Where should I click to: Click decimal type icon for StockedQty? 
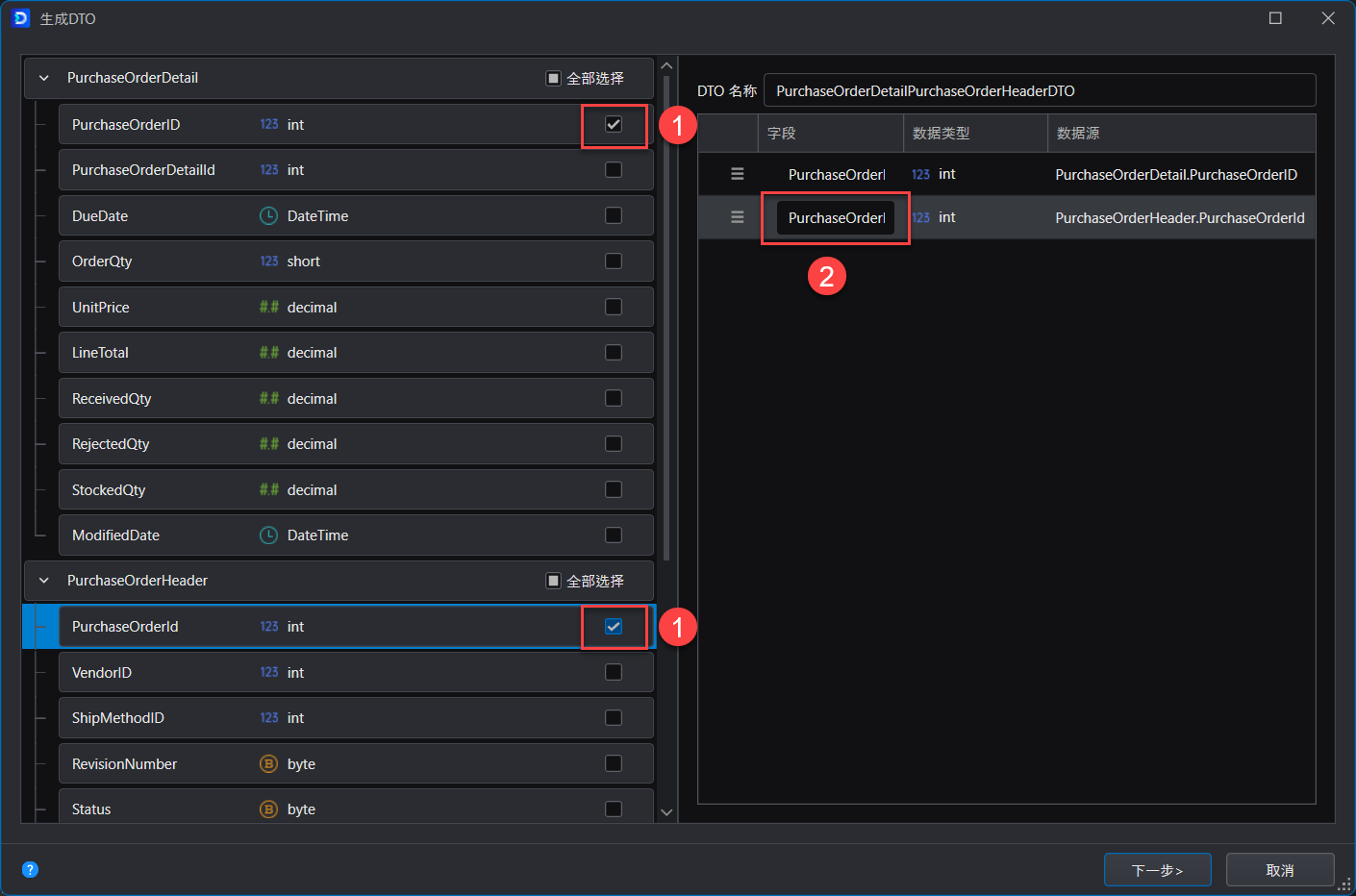pos(269,490)
